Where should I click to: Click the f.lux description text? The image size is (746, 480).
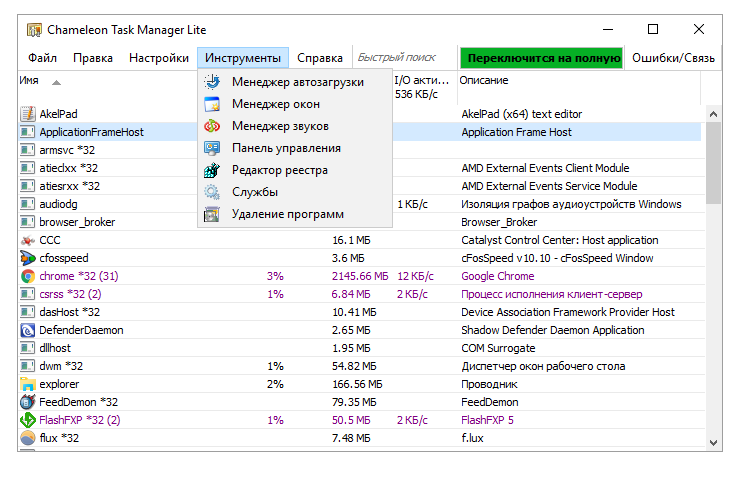point(472,438)
